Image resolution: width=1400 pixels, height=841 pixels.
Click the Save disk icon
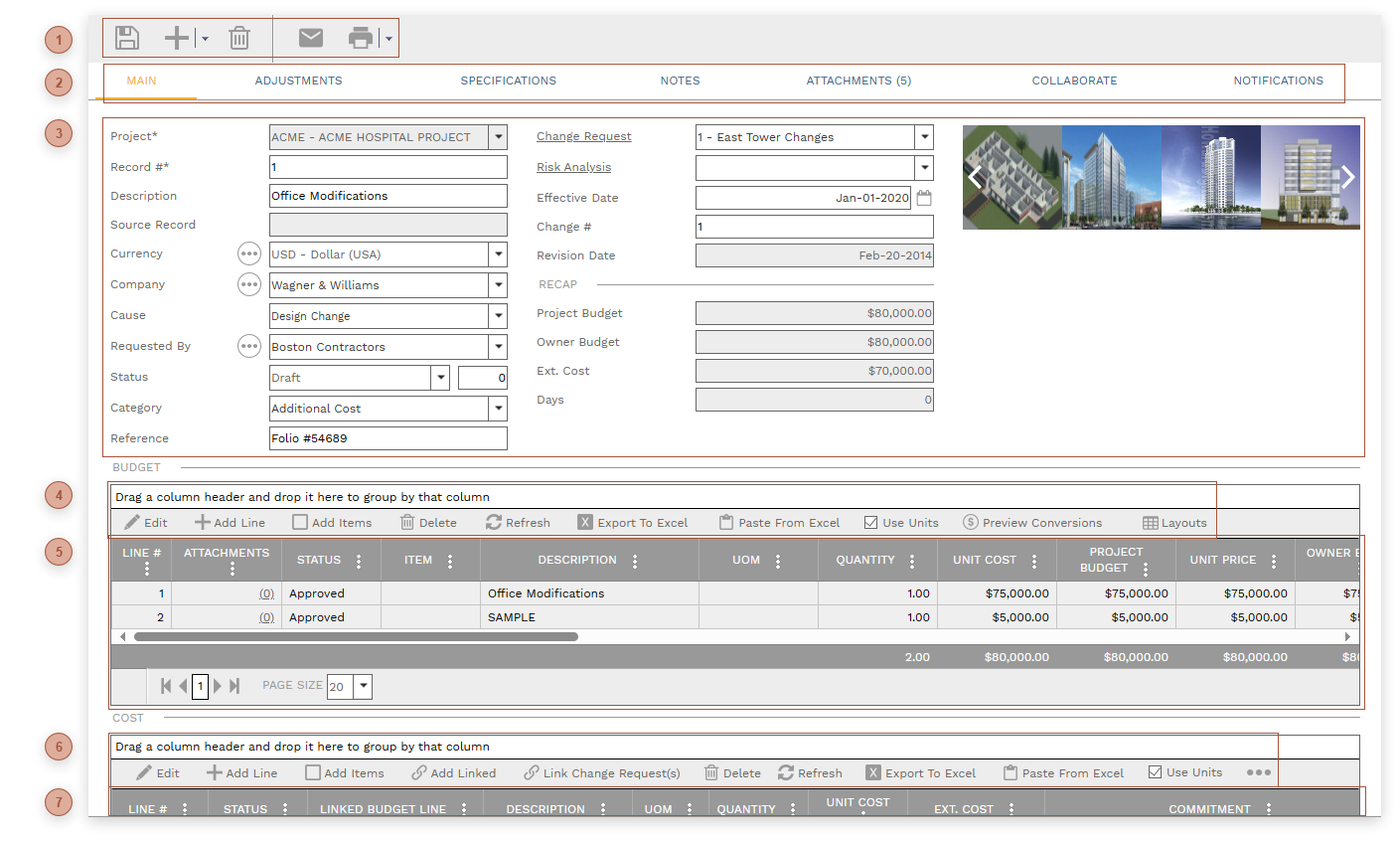(x=127, y=39)
